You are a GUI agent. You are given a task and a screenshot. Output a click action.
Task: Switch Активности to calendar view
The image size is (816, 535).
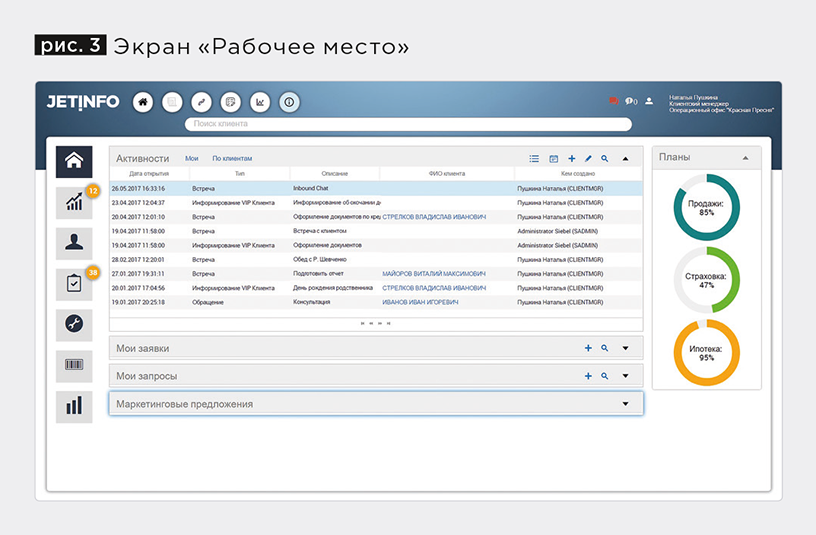[x=554, y=158]
